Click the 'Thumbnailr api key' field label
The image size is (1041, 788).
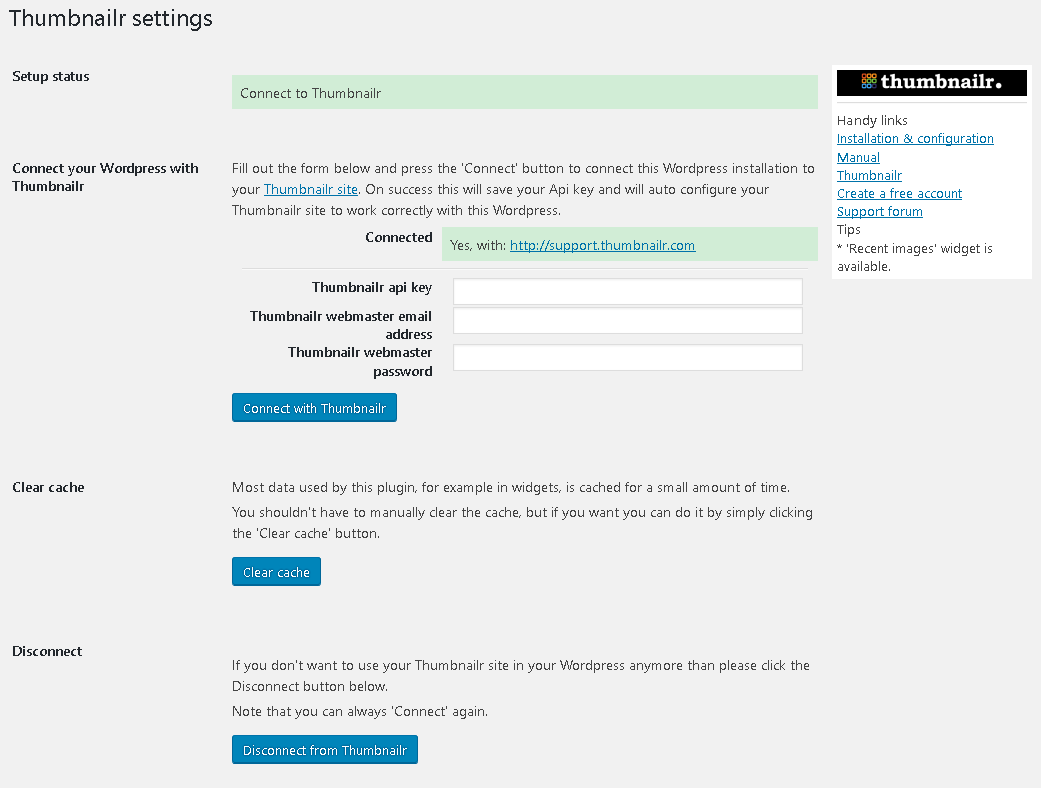[x=371, y=287]
